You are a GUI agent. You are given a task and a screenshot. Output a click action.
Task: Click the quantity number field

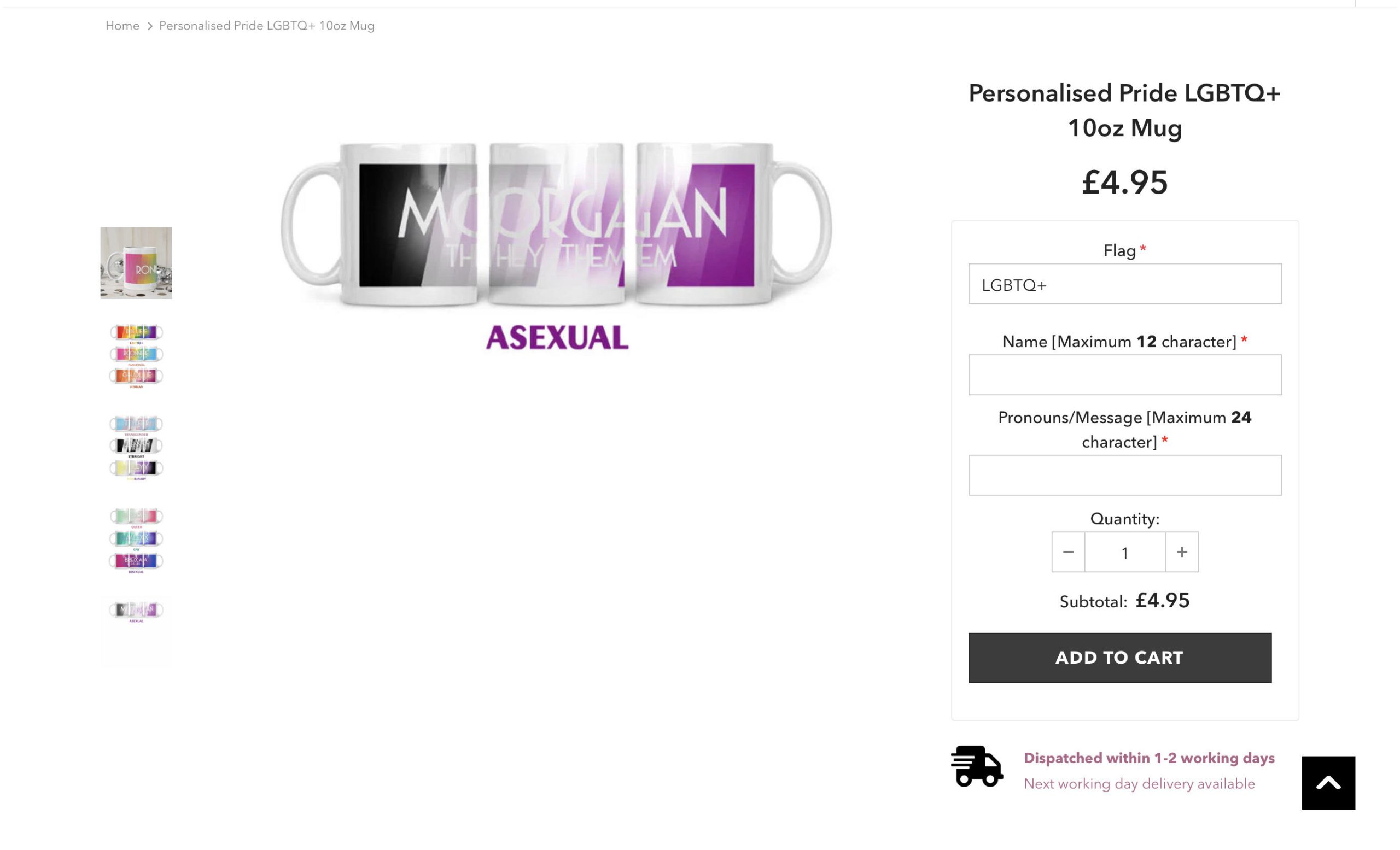coord(1124,552)
